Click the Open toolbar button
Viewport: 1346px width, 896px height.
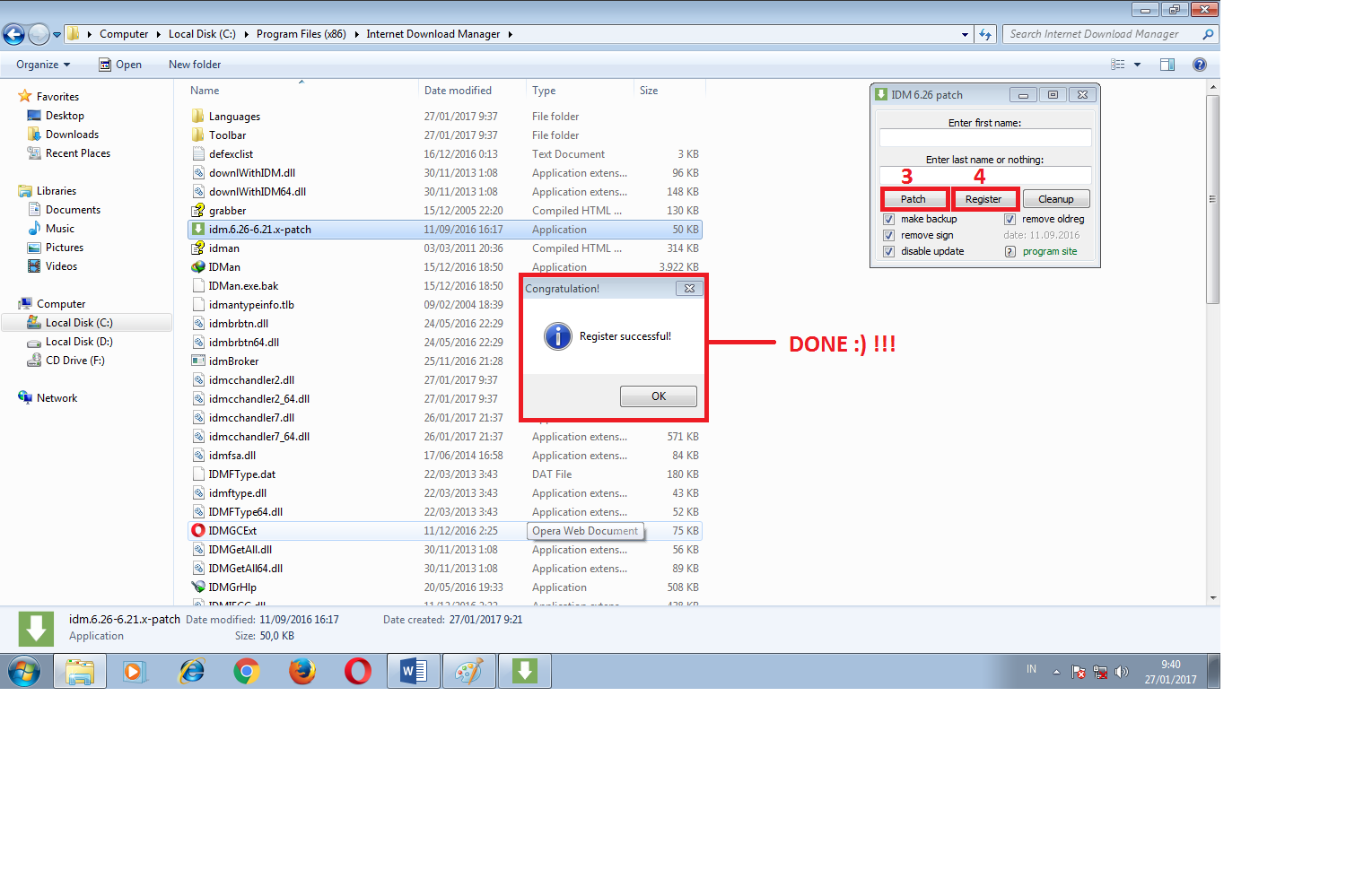tap(120, 65)
